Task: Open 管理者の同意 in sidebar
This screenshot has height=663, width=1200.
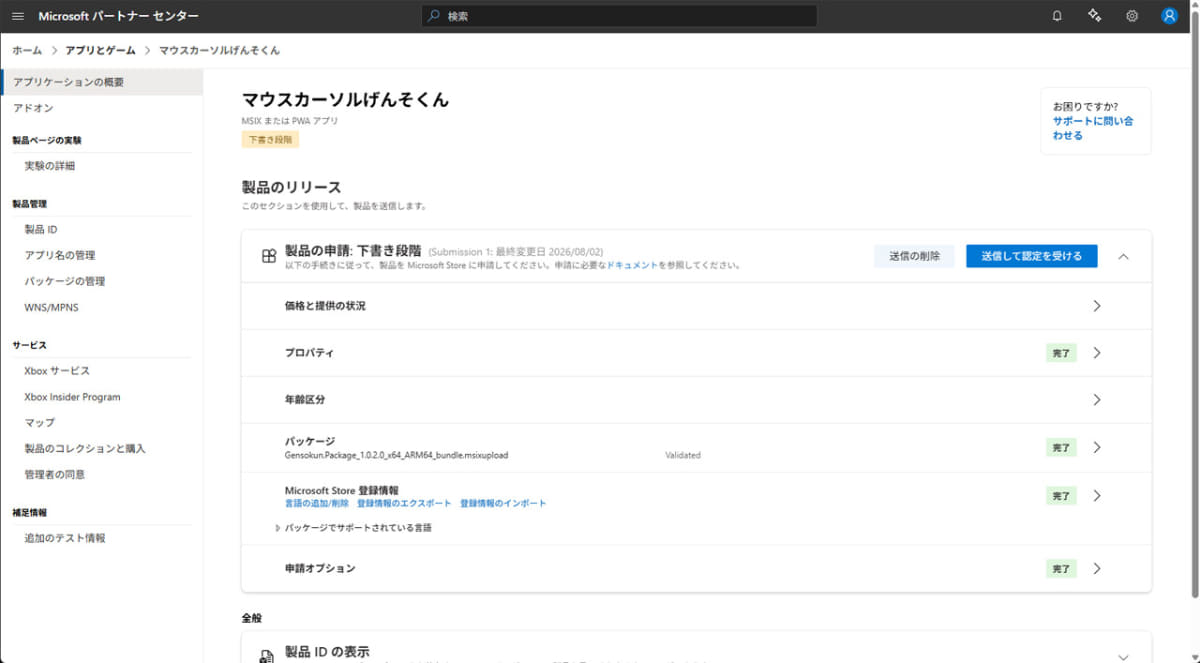Action: point(54,475)
